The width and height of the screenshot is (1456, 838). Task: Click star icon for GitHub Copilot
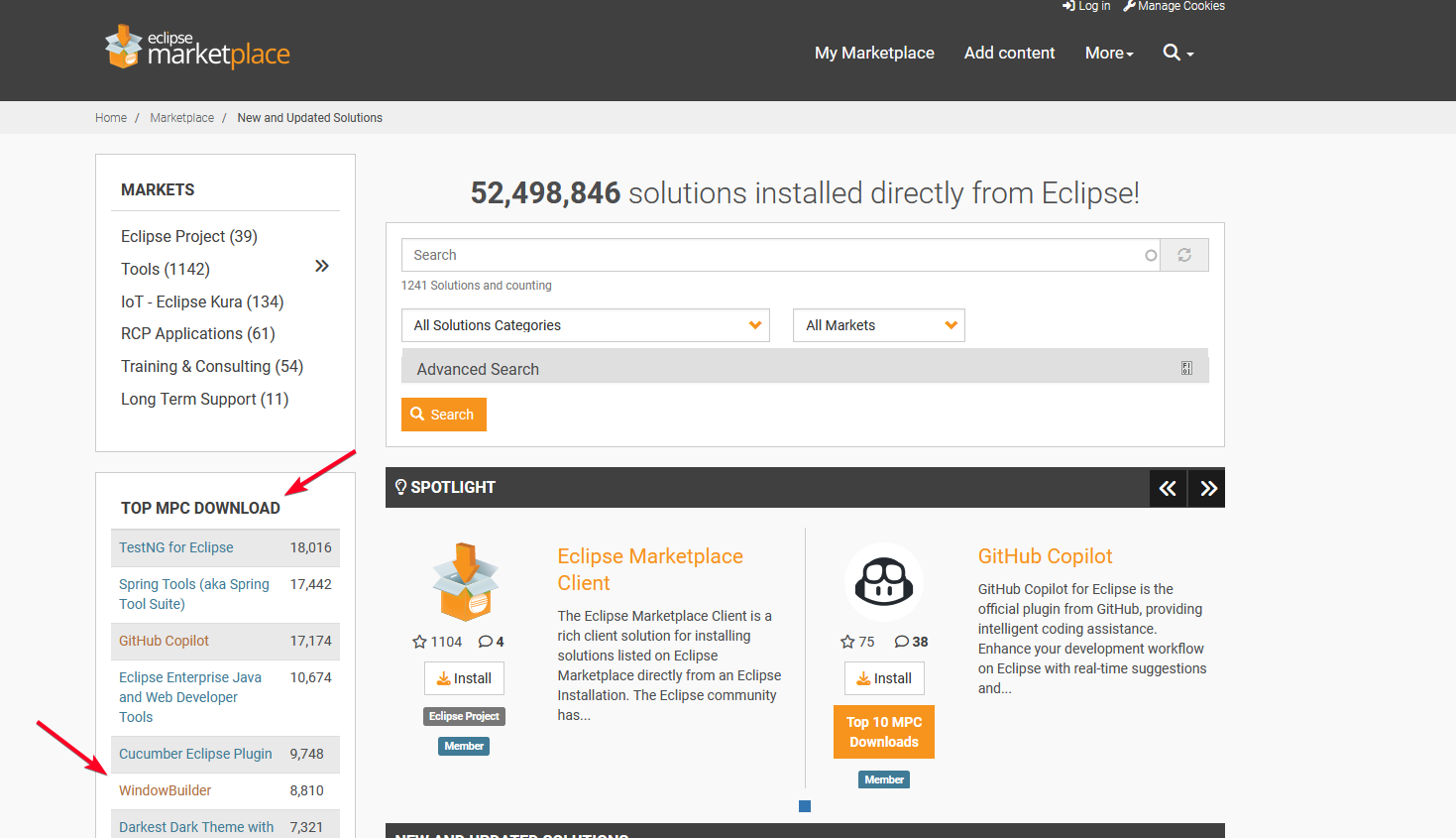pos(847,642)
